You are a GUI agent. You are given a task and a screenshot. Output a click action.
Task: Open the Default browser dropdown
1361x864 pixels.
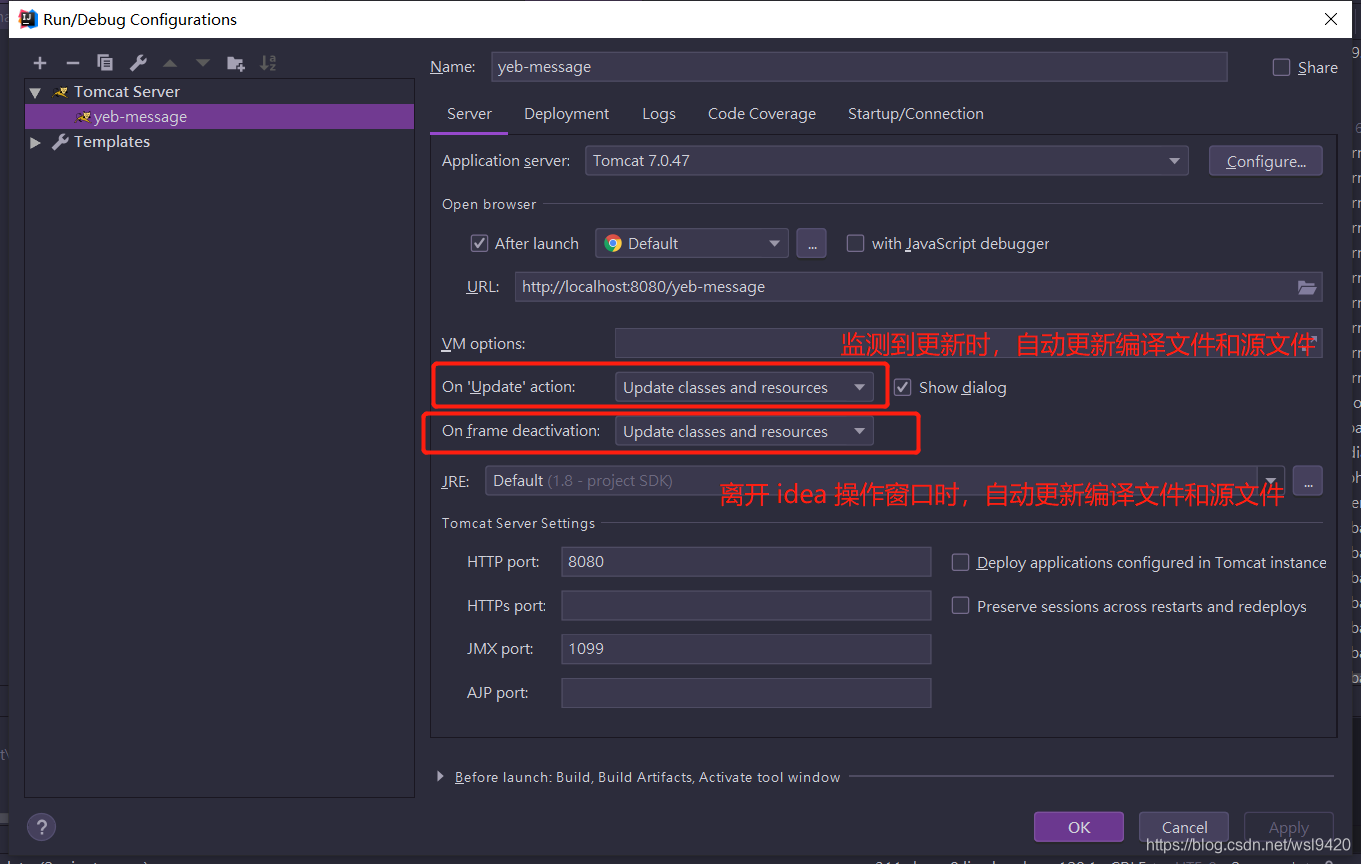pos(692,243)
